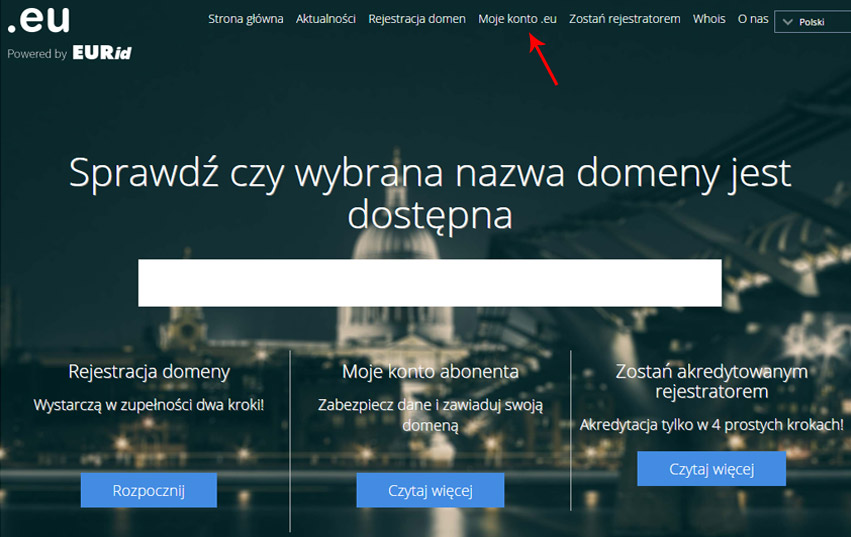The width and height of the screenshot is (851, 537).
Task: Click the 'Wystarczą w zupełności dwa kroki' text
Action: pyautogui.click(x=149, y=406)
